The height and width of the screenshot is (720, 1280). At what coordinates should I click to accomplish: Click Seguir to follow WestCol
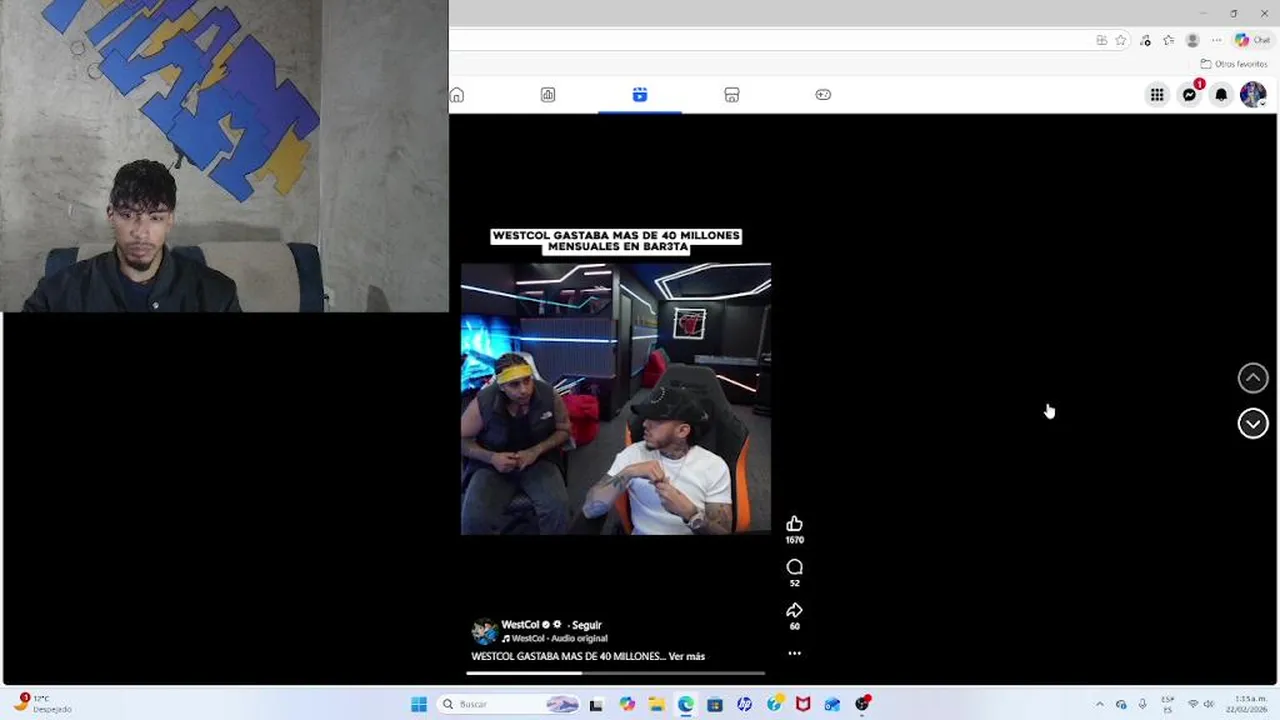(x=587, y=625)
